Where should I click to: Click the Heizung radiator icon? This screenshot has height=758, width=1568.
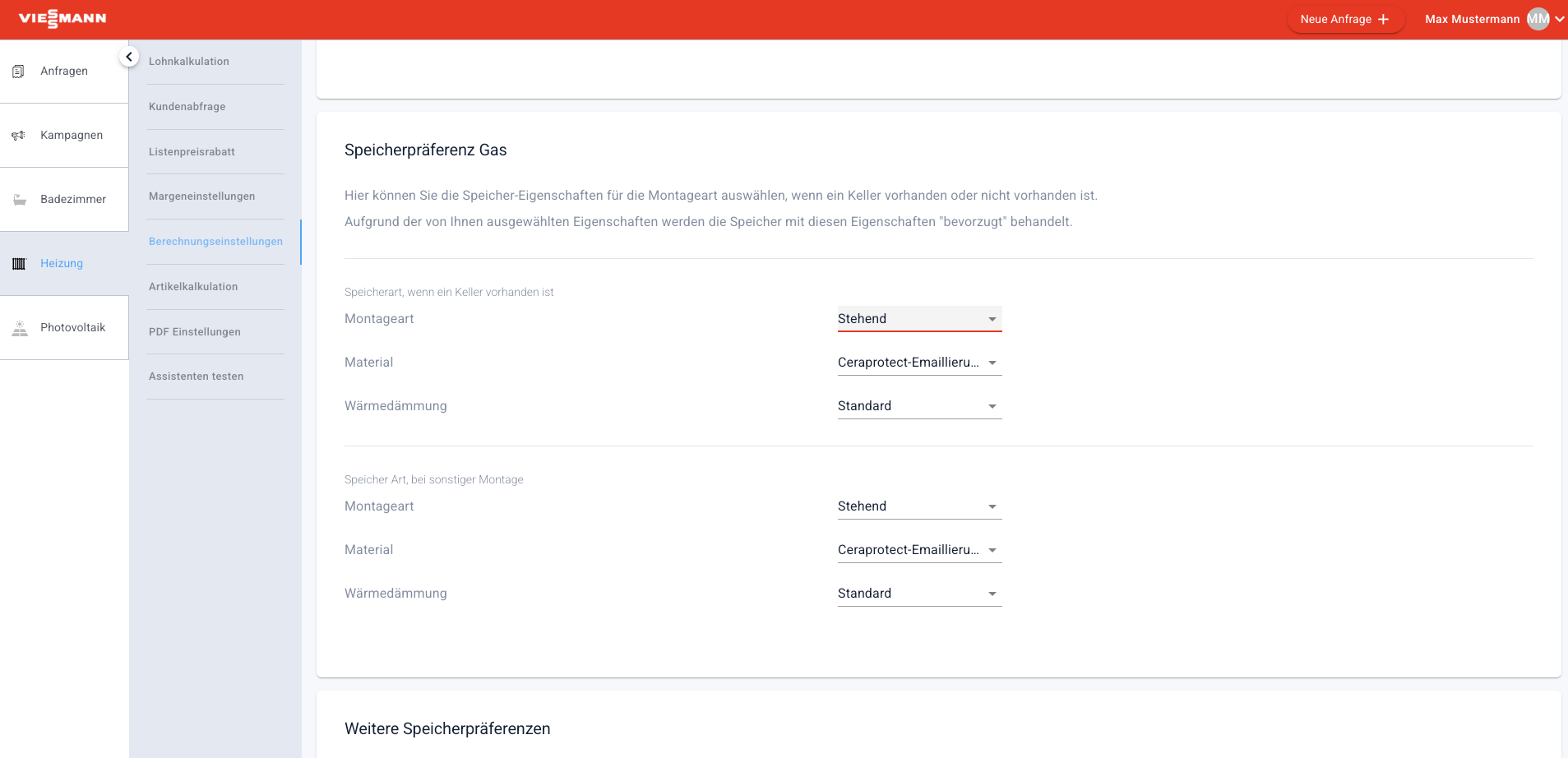click(19, 264)
